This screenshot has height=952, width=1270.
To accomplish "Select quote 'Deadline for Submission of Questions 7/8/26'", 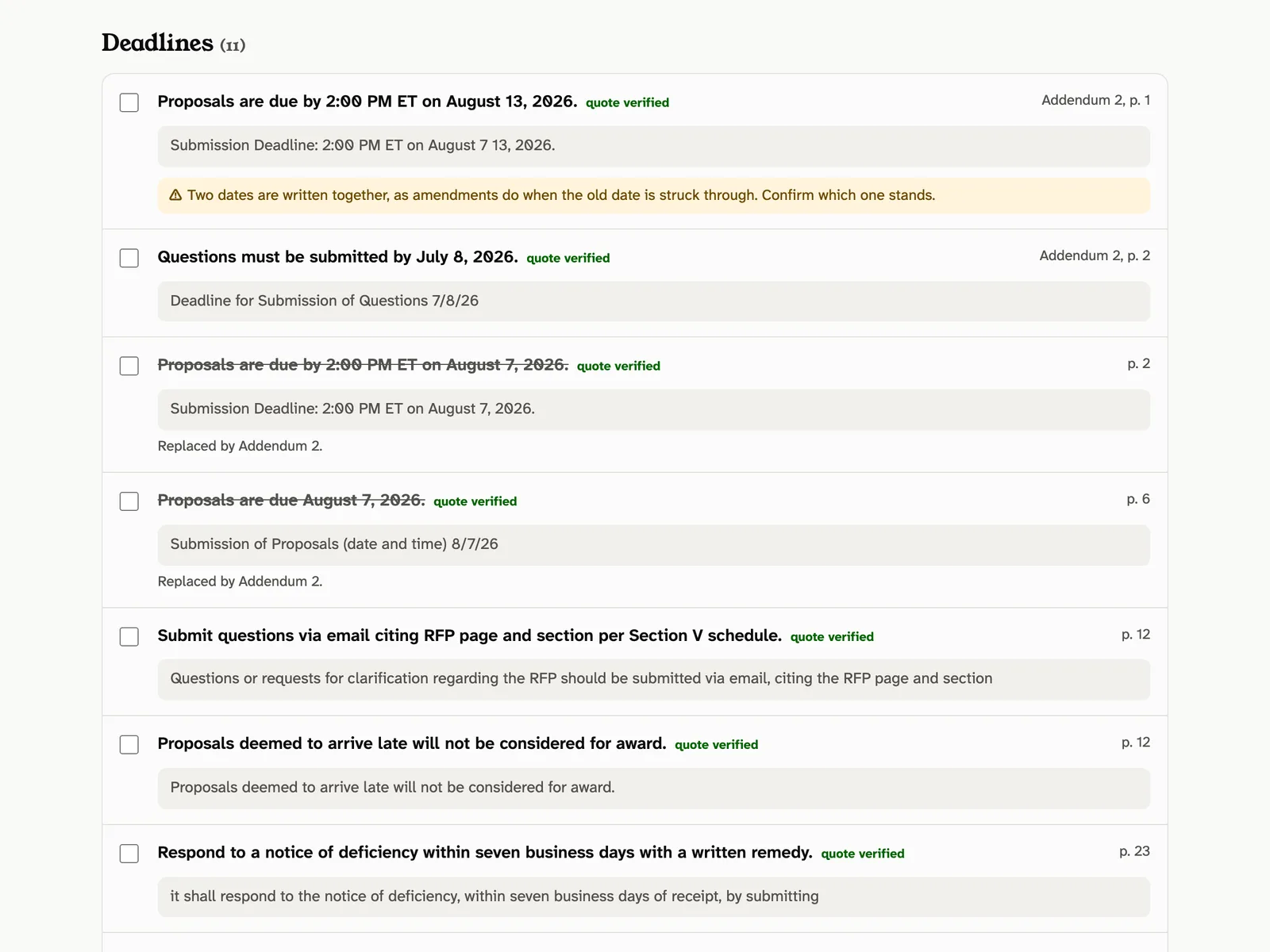I will point(653,301).
